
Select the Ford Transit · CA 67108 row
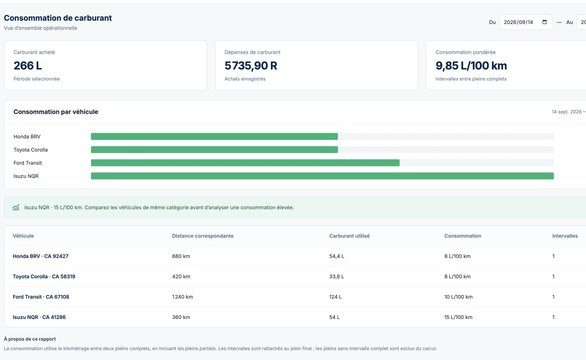[x=295, y=297]
